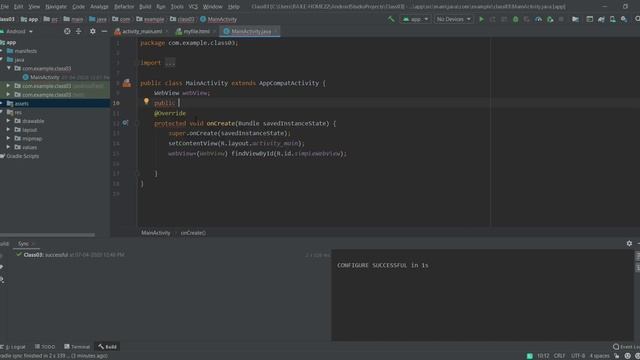Select the MainActivity.java editor tab
This screenshot has height=360, width=640.
click(x=251, y=31)
